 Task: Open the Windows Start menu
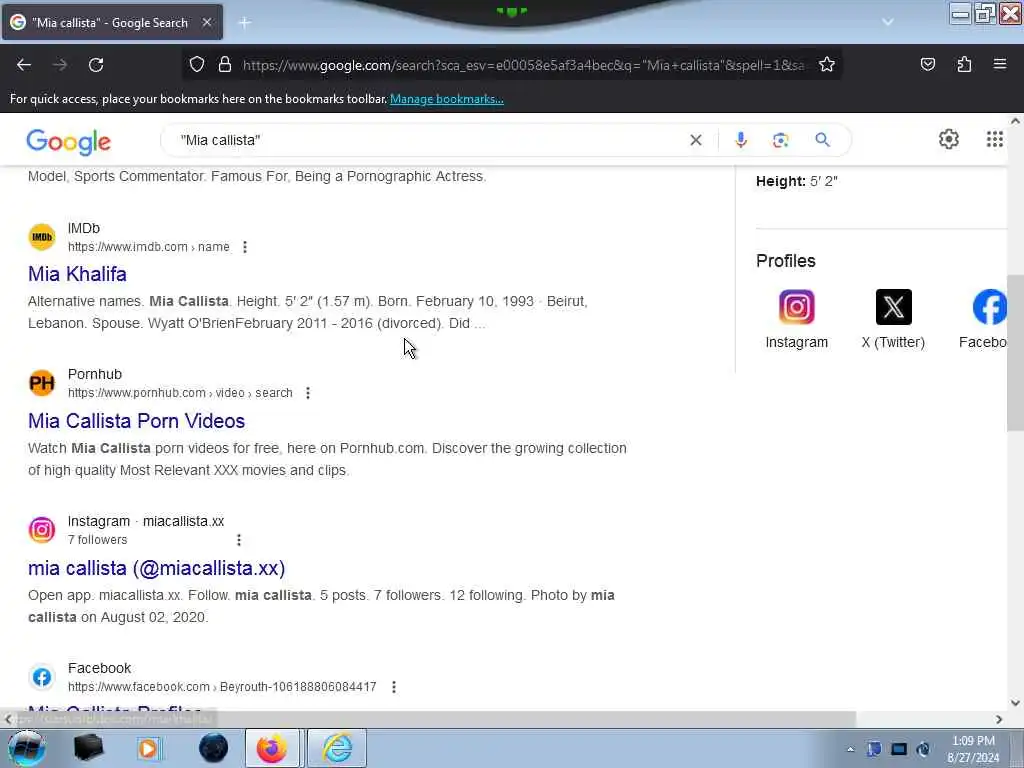26,748
